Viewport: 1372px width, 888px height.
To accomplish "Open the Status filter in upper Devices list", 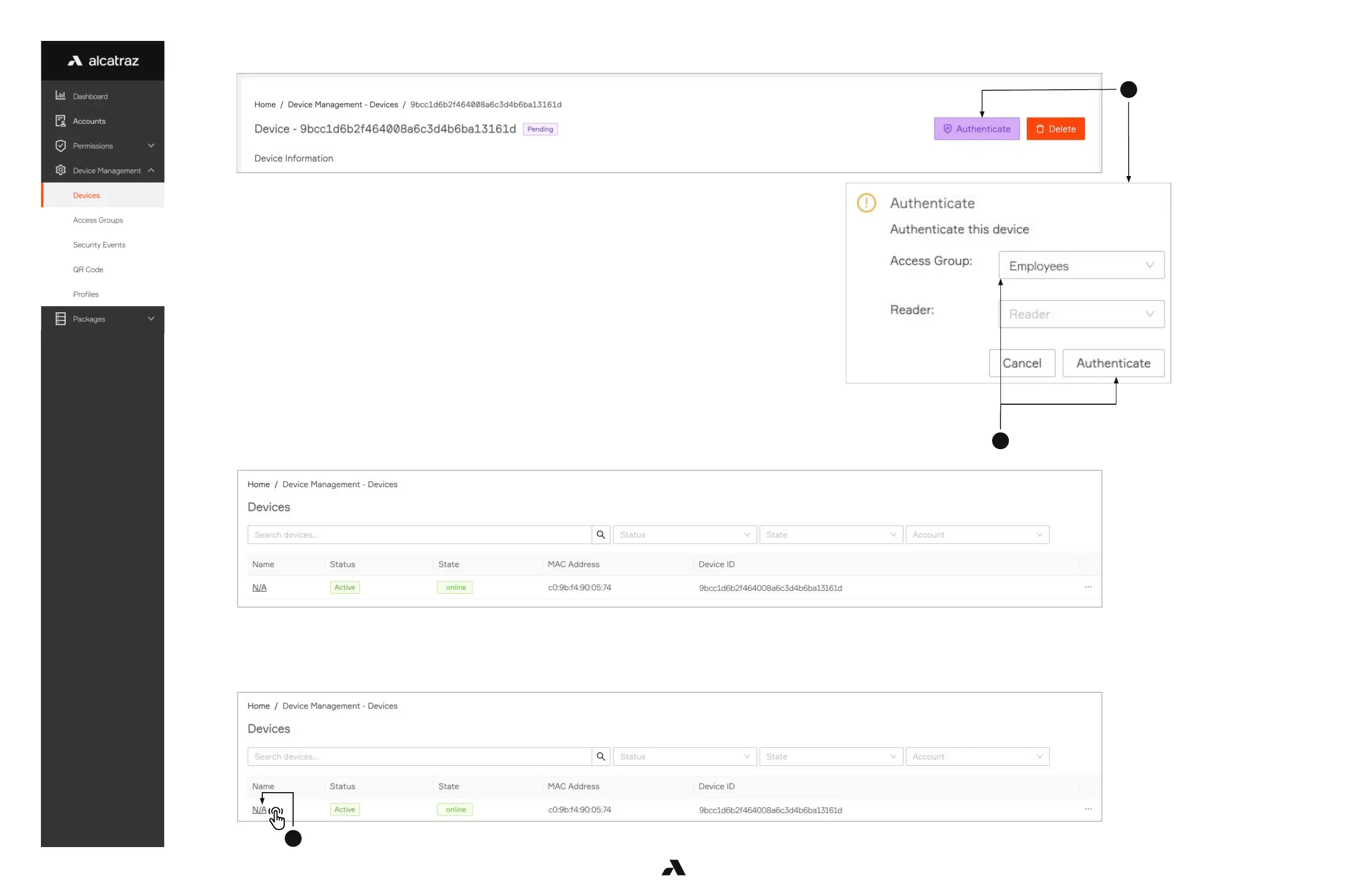I will (684, 534).
